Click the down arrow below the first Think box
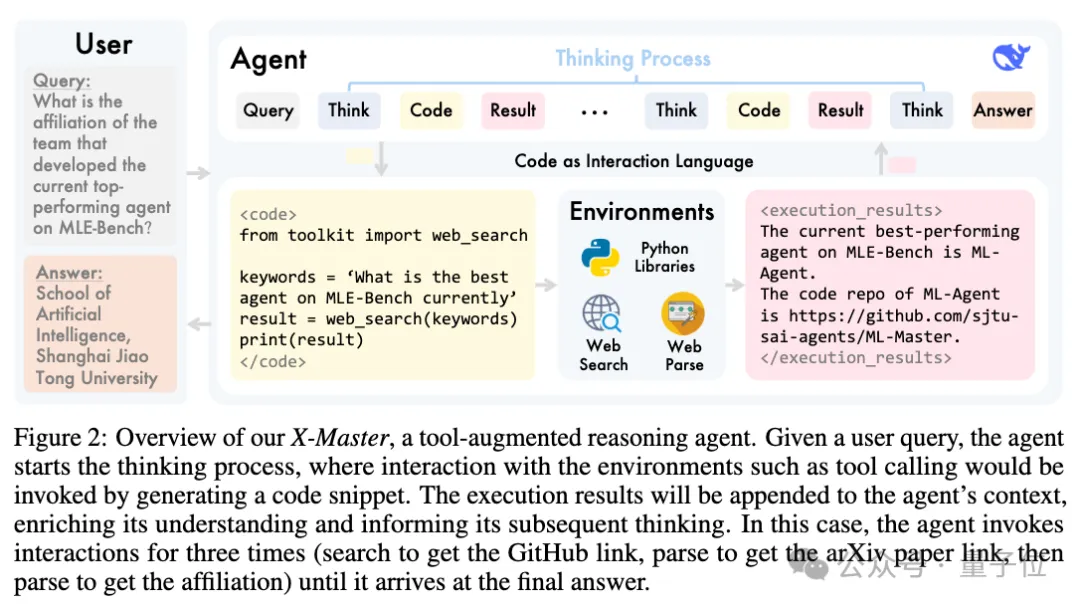Screen dimensions: 1080x607 pyautogui.click(x=381, y=159)
